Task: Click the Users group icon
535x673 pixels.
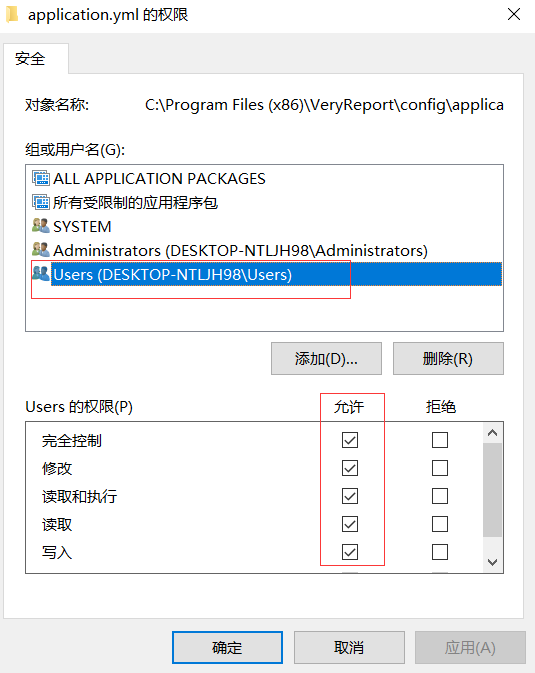Action: [41, 274]
